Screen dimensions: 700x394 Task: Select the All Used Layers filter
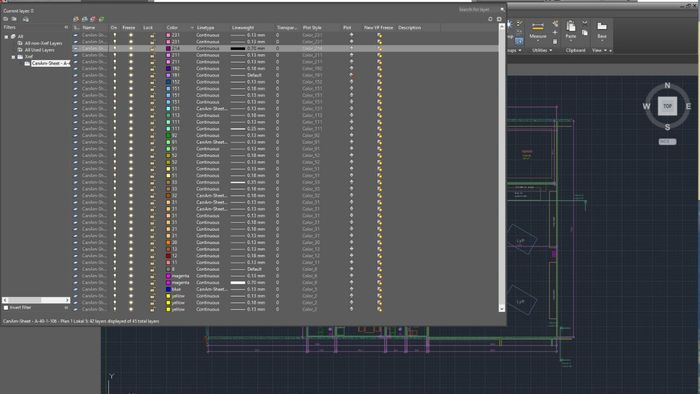(x=39, y=50)
